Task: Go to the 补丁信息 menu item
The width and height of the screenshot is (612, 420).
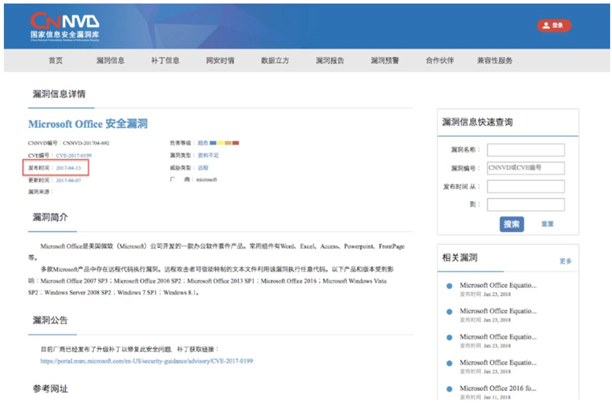Action: 165,60
